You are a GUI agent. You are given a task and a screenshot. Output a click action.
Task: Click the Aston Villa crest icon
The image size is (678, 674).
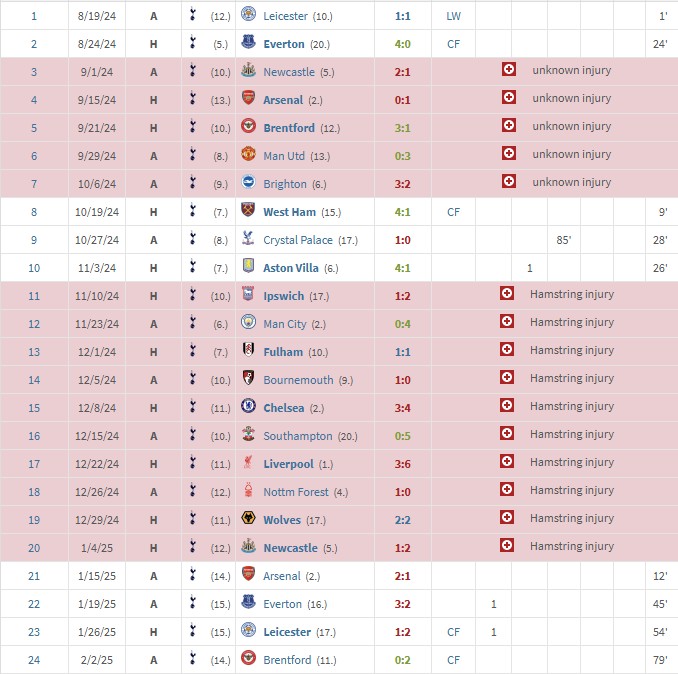249,268
